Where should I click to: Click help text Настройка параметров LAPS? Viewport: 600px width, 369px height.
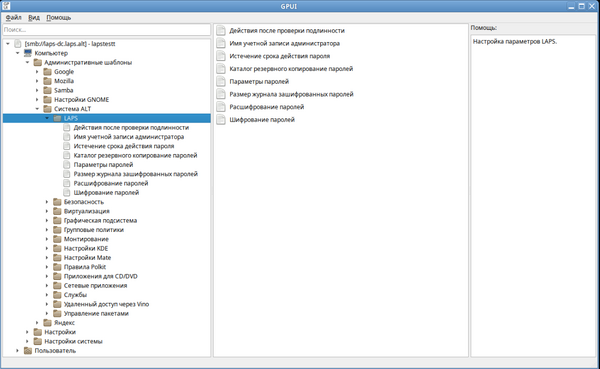515,41
